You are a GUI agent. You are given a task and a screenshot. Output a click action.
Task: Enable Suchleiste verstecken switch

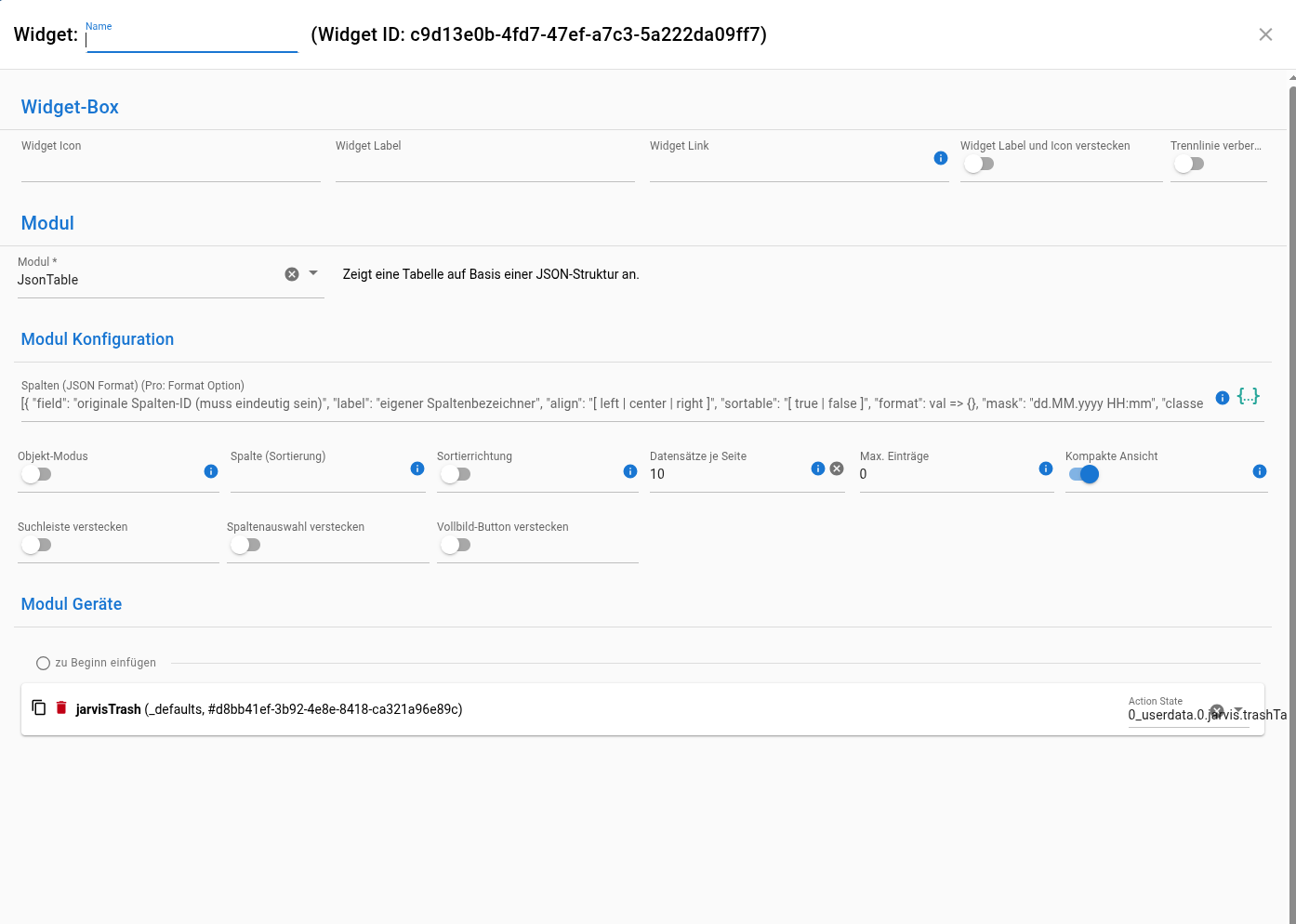(37, 546)
